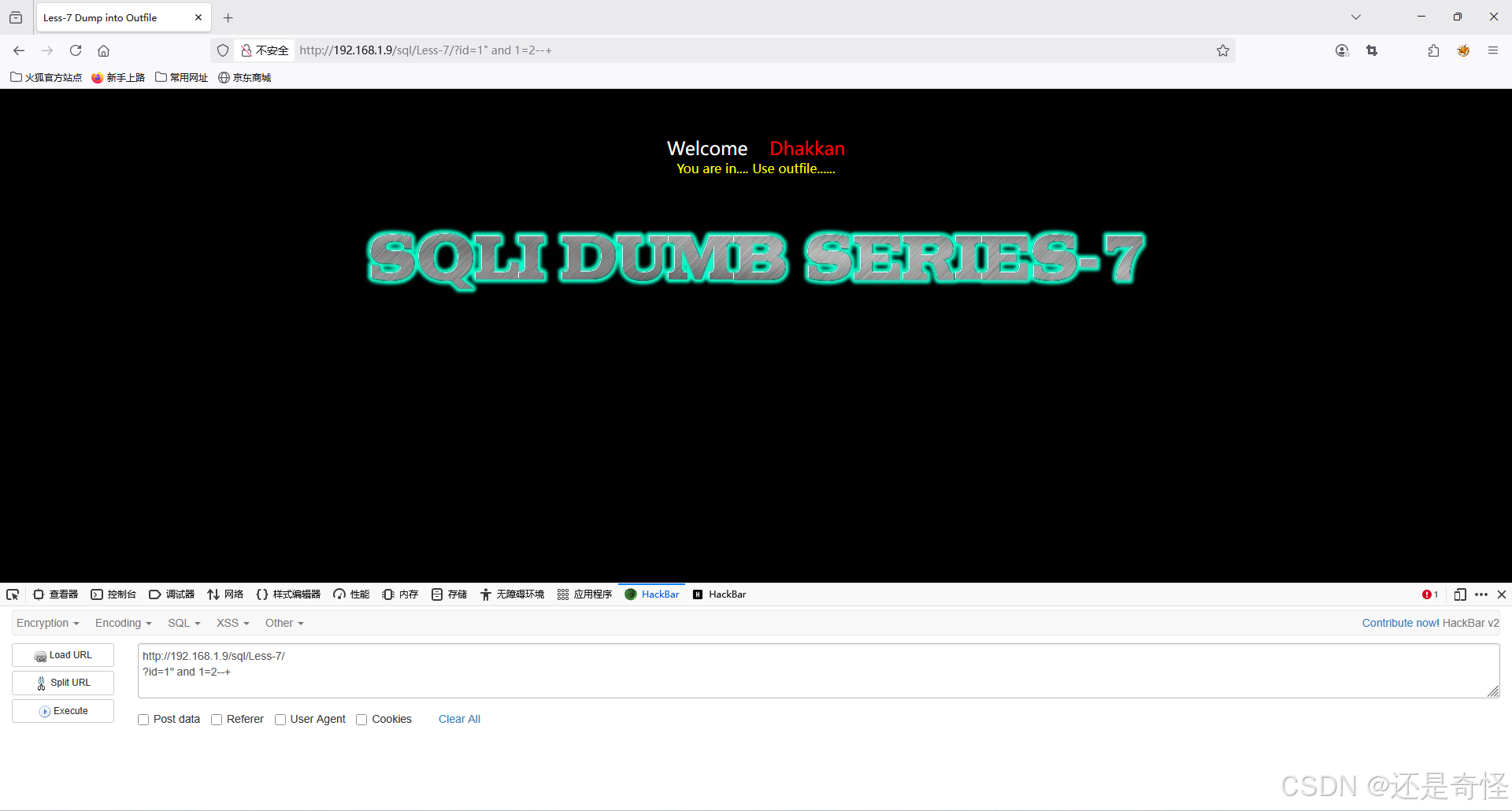The width and height of the screenshot is (1512, 811).
Task: Open the list all tabs chevron
Action: [1356, 17]
